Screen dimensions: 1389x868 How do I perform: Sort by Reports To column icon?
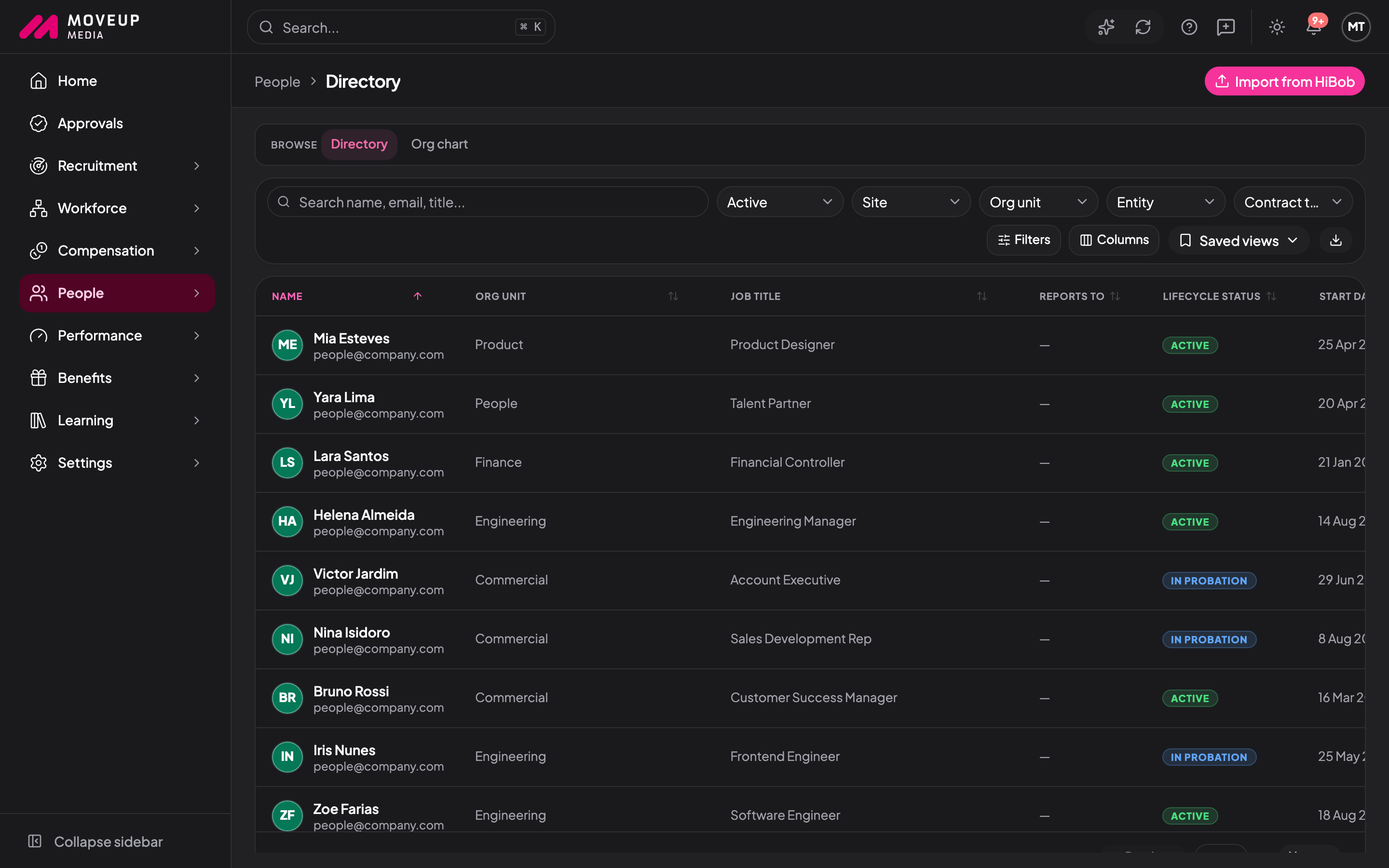click(x=1115, y=296)
